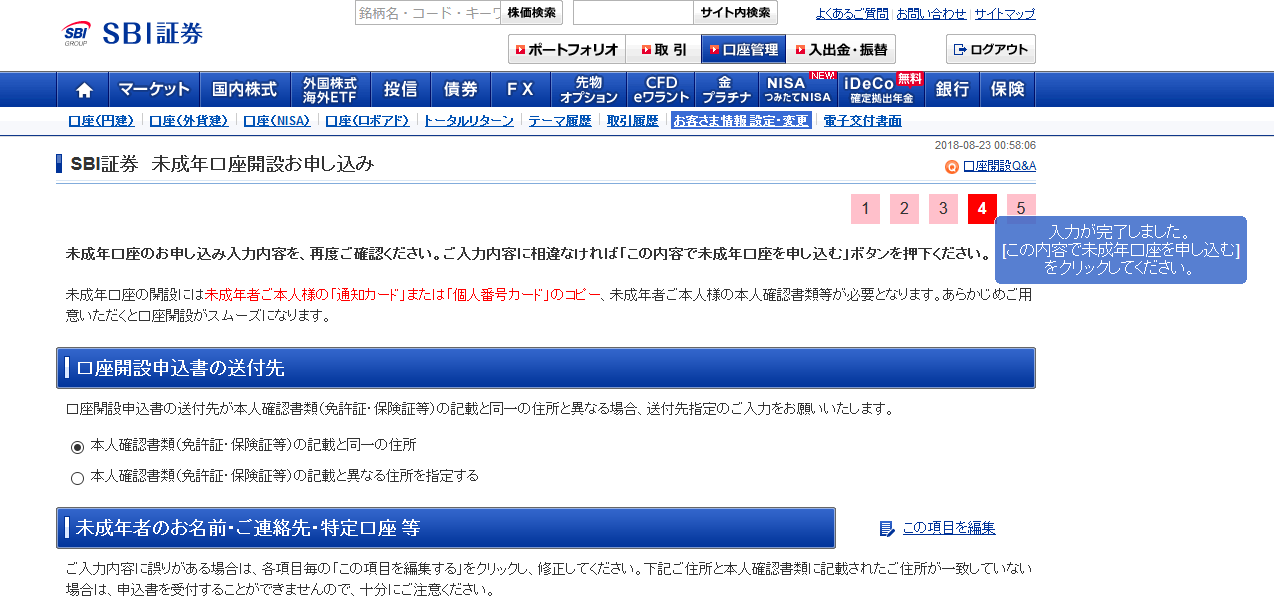Click 口座開設Q&A link text
This screenshot has height=605, width=1274.
coord(999,166)
